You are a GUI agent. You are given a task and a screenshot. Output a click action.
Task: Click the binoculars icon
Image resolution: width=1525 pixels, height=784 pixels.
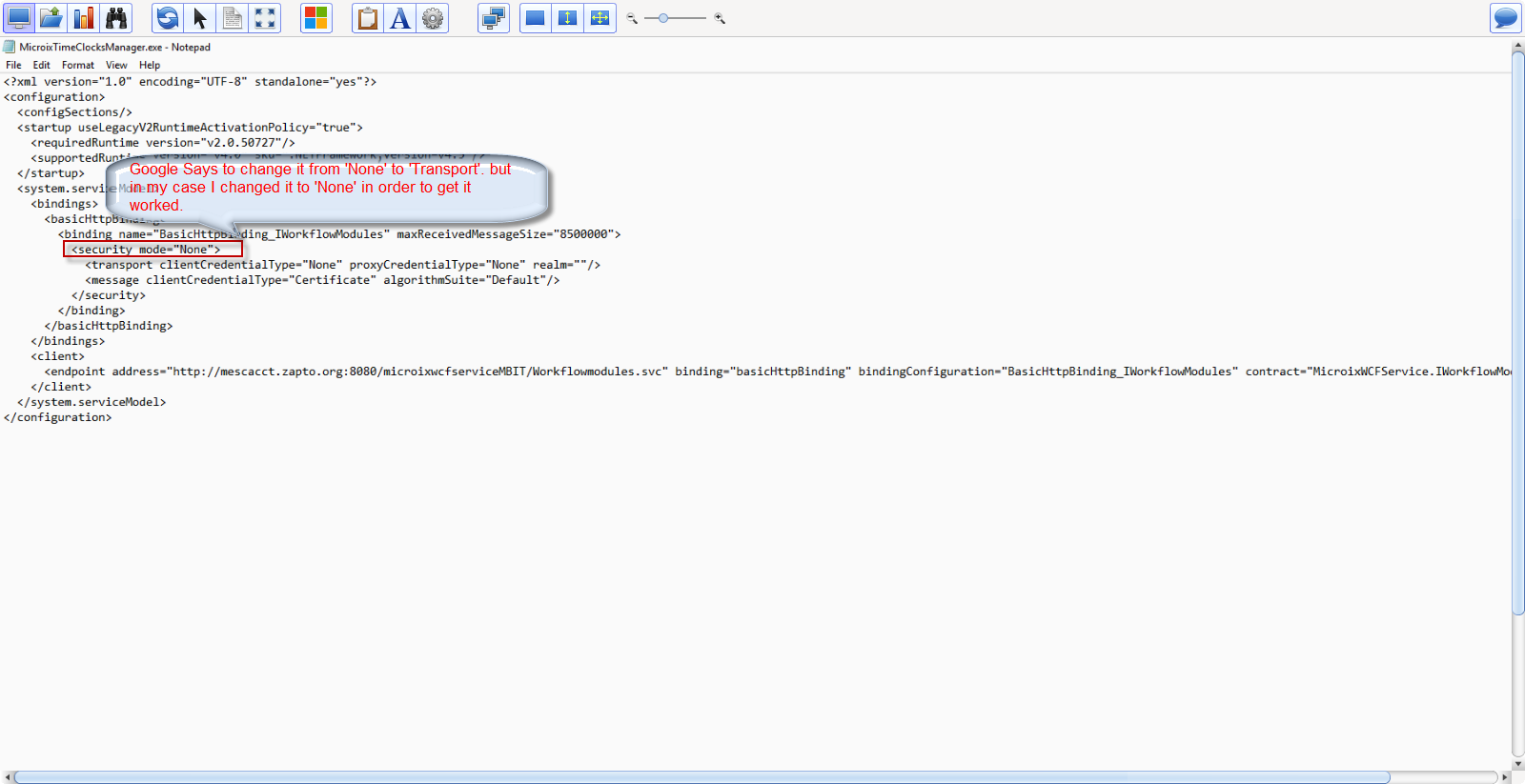[x=116, y=18]
